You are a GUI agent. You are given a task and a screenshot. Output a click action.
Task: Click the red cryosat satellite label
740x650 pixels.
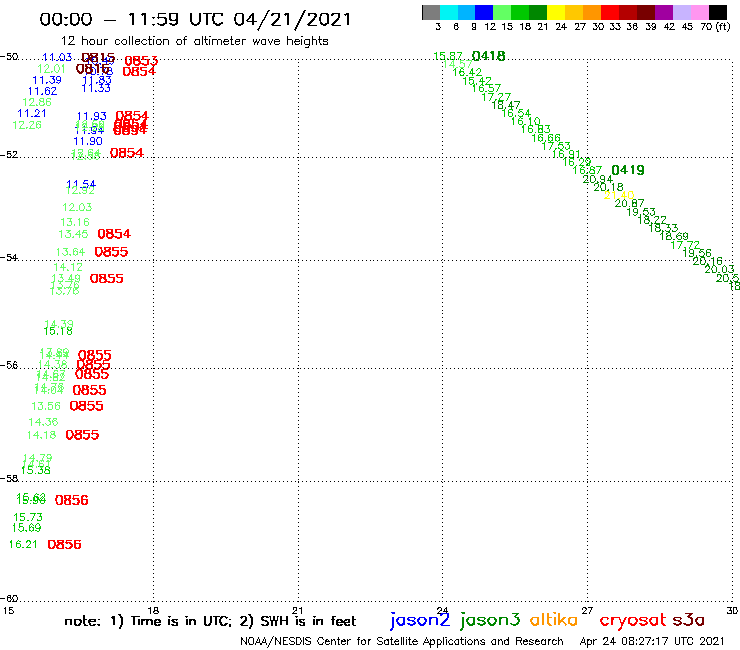pos(633,620)
